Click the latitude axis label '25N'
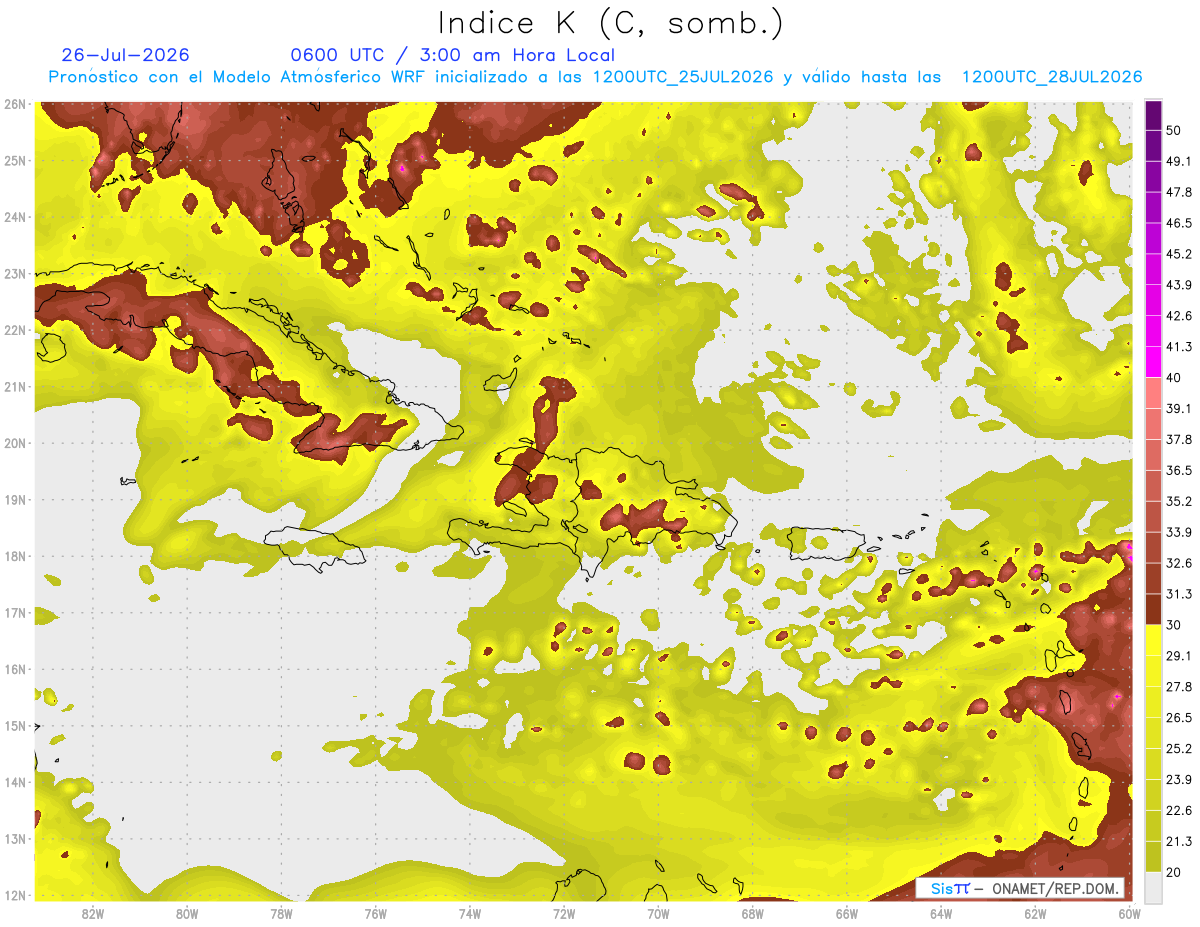The width and height of the screenshot is (1200, 927). 15,161
